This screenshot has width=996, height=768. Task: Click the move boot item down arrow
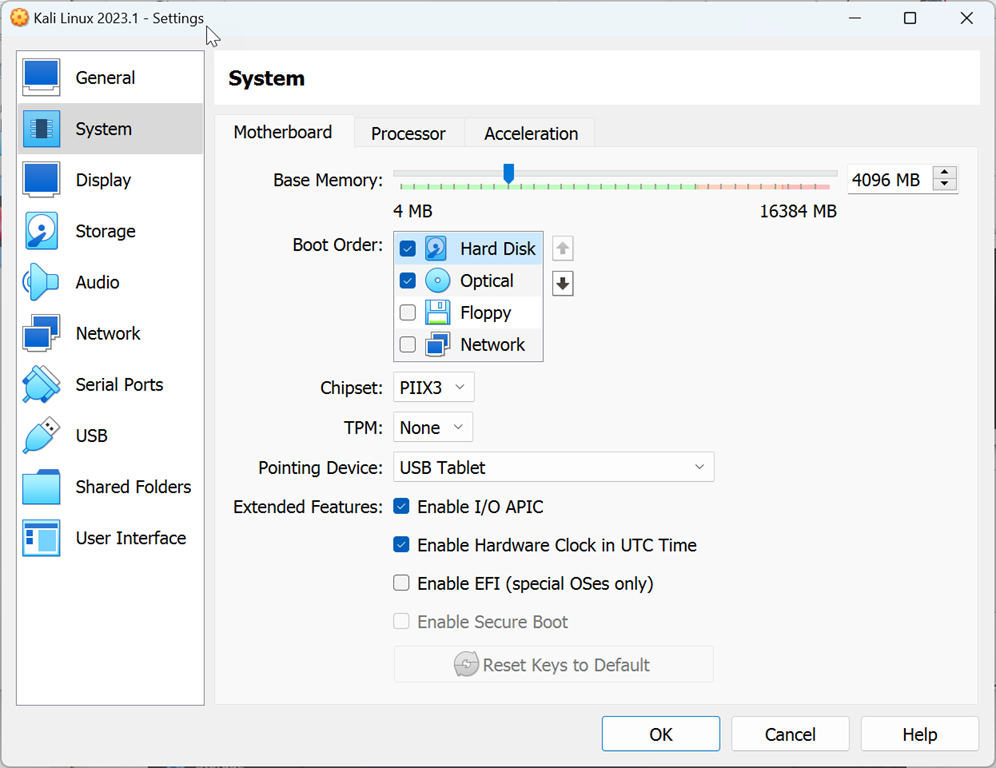(563, 284)
